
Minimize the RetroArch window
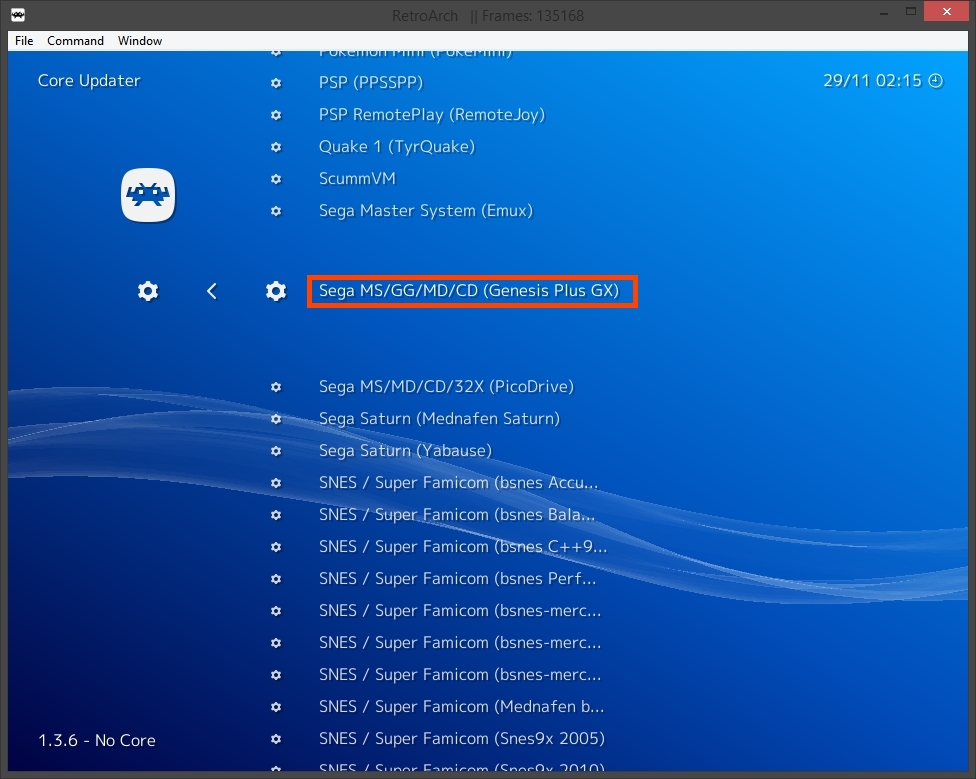pos(883,12)
